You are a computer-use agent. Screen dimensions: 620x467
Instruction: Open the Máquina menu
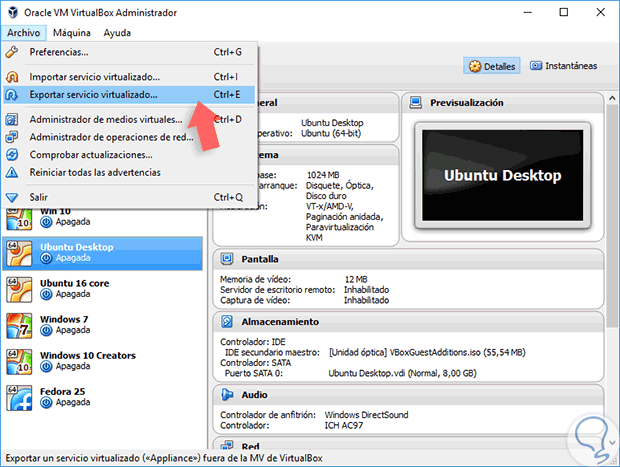pyautogui.click(x=72, y=33)
